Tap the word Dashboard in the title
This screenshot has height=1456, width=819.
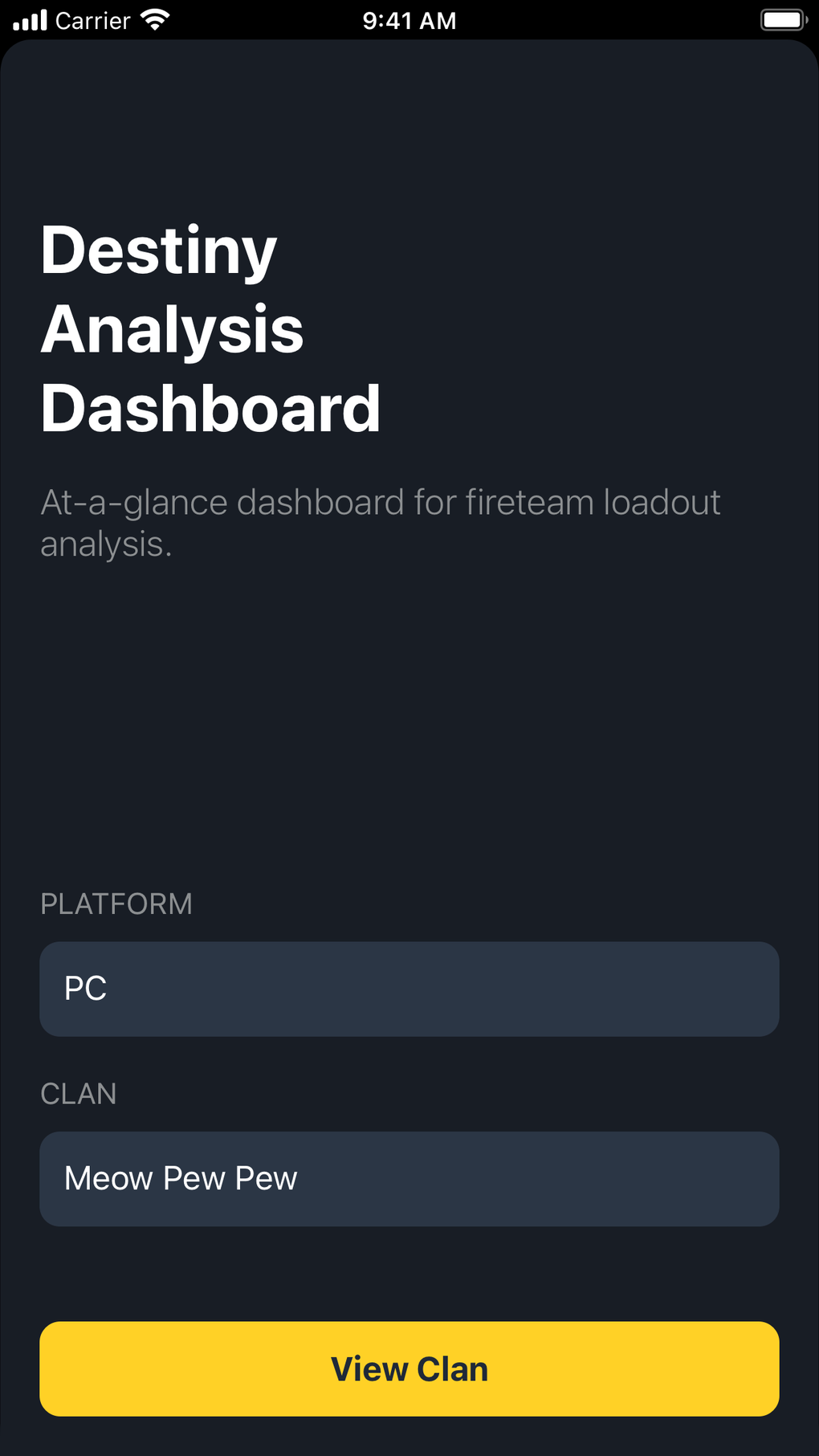click(x=210, y=409)
